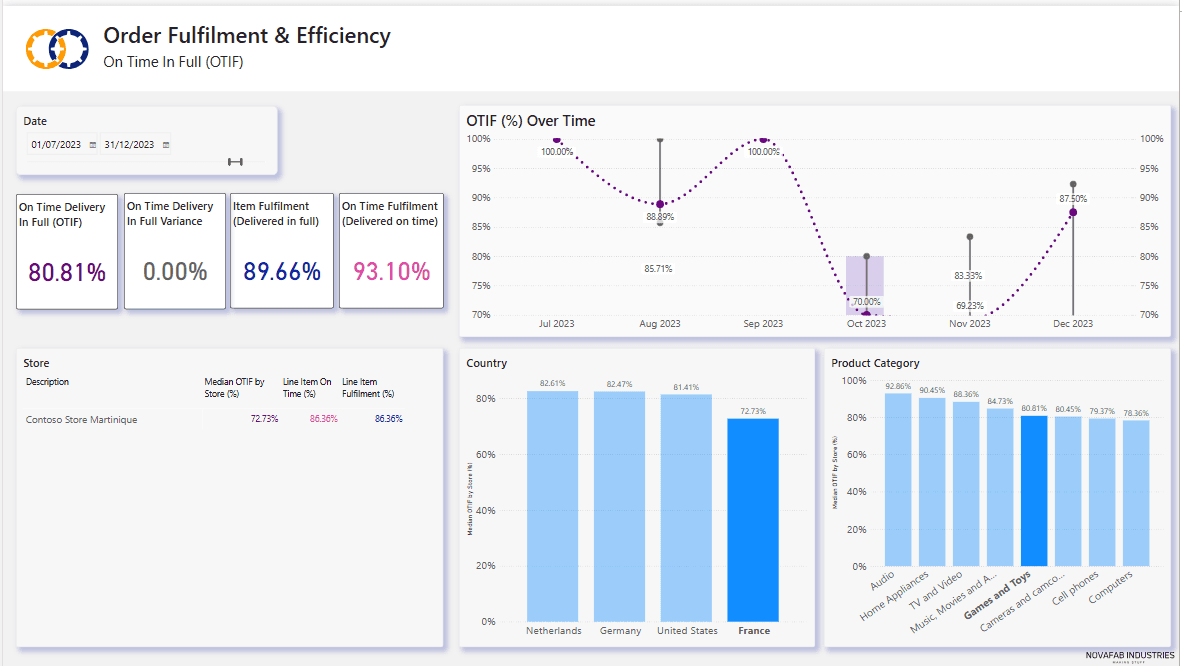Select the Games and Toys category bar
The image size is (1182, 666).
[1034, 491]
